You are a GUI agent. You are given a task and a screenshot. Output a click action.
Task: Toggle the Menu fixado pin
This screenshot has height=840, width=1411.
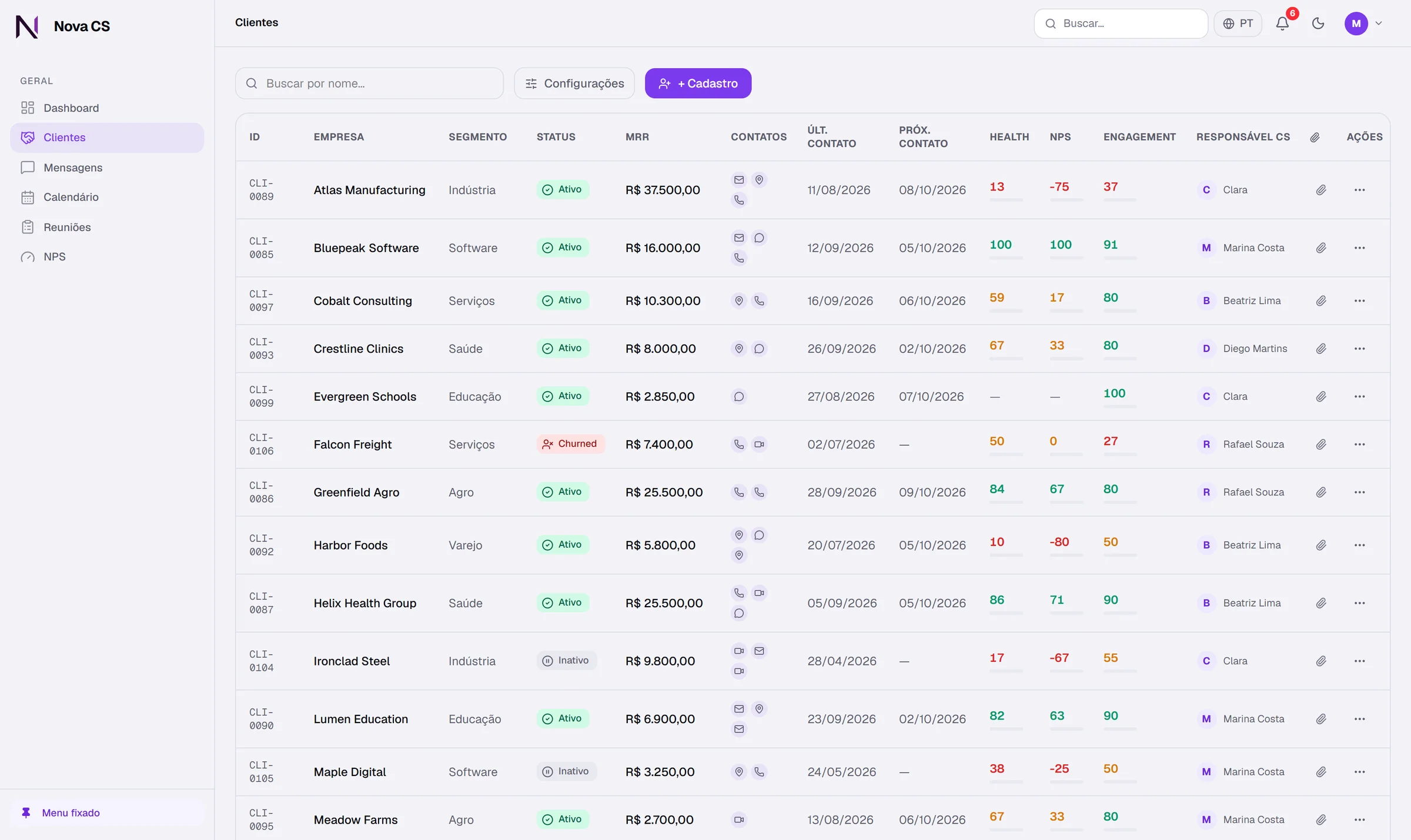(x=107, y=813)
